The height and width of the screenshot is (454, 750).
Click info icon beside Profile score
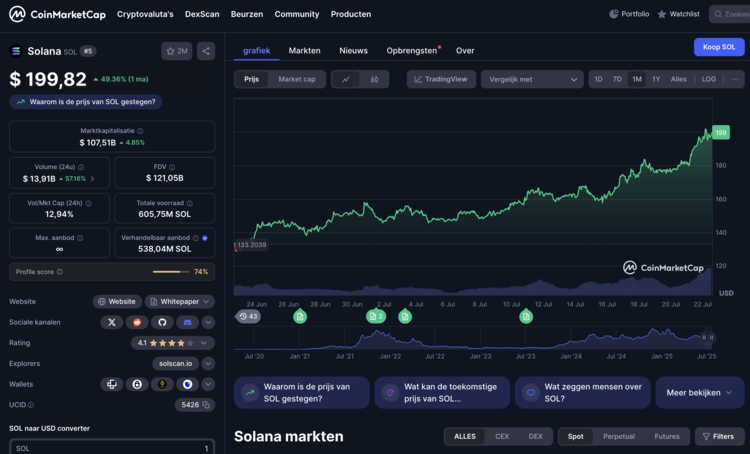60,272
